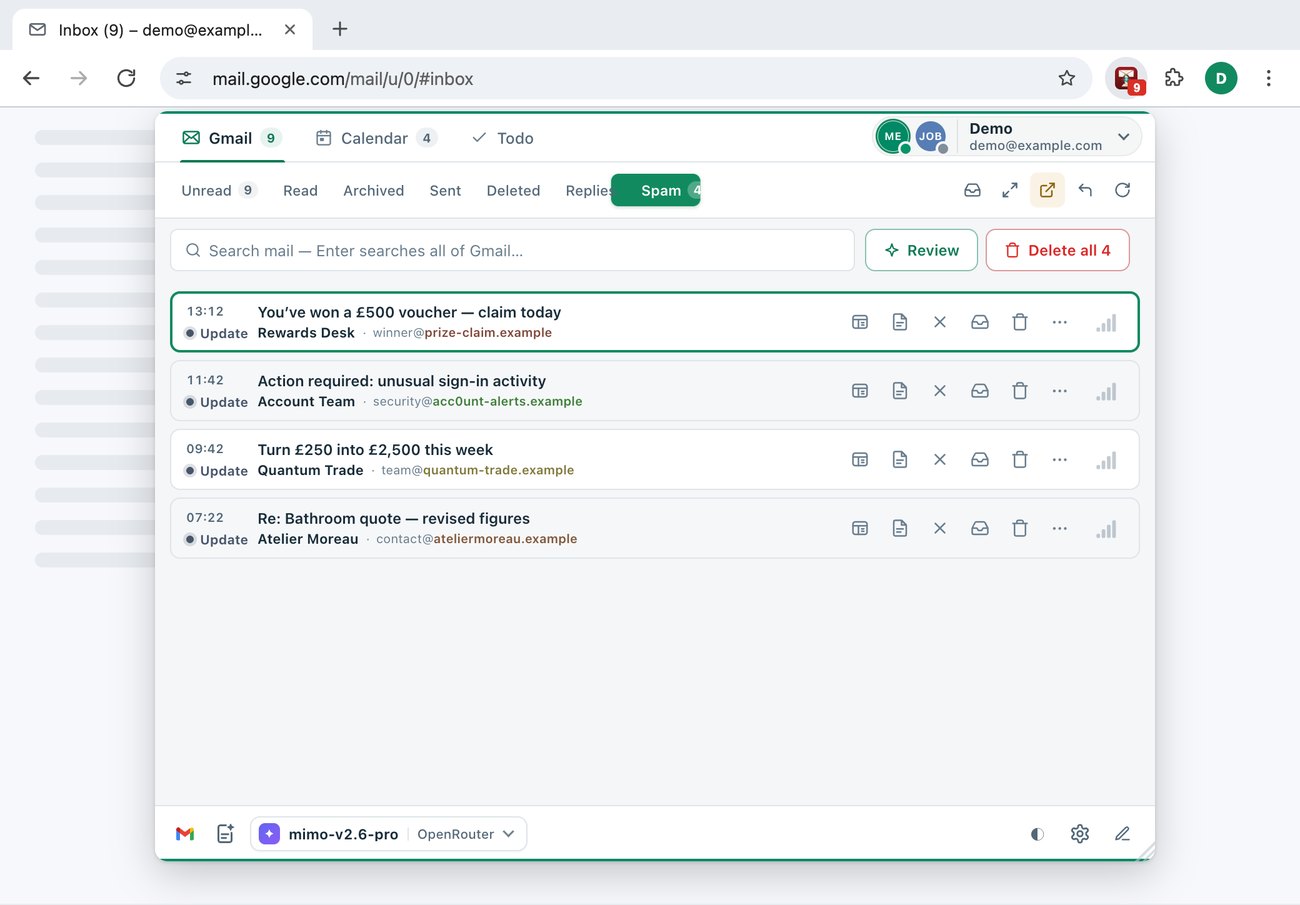Click the Gmail logo icon in the footer
This screenshot has width=1300, height=905.
[x=185, y=834]
